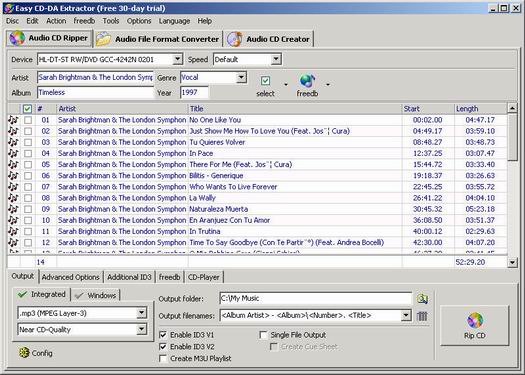The width and height of the screenshot is (525, 375).
Task: Open the Output filenames dropdown
Action: click(406, 315)
